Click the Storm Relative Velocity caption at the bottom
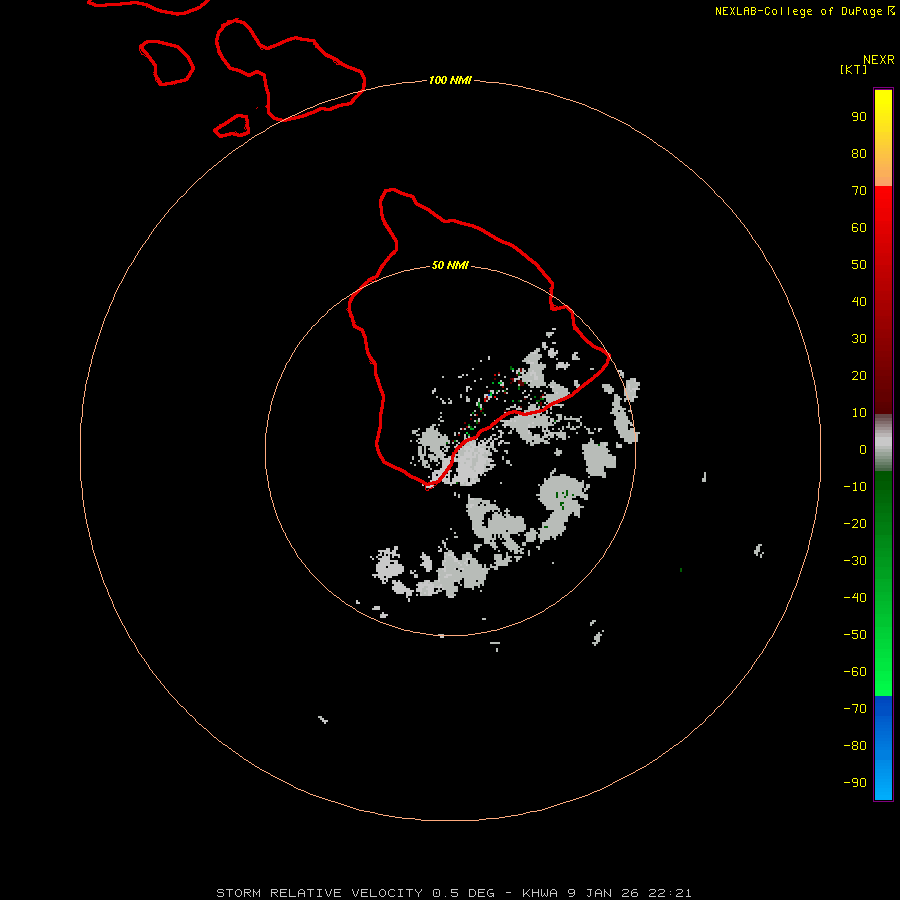Screen dimensions: 900x900 [x=454, y=893]
